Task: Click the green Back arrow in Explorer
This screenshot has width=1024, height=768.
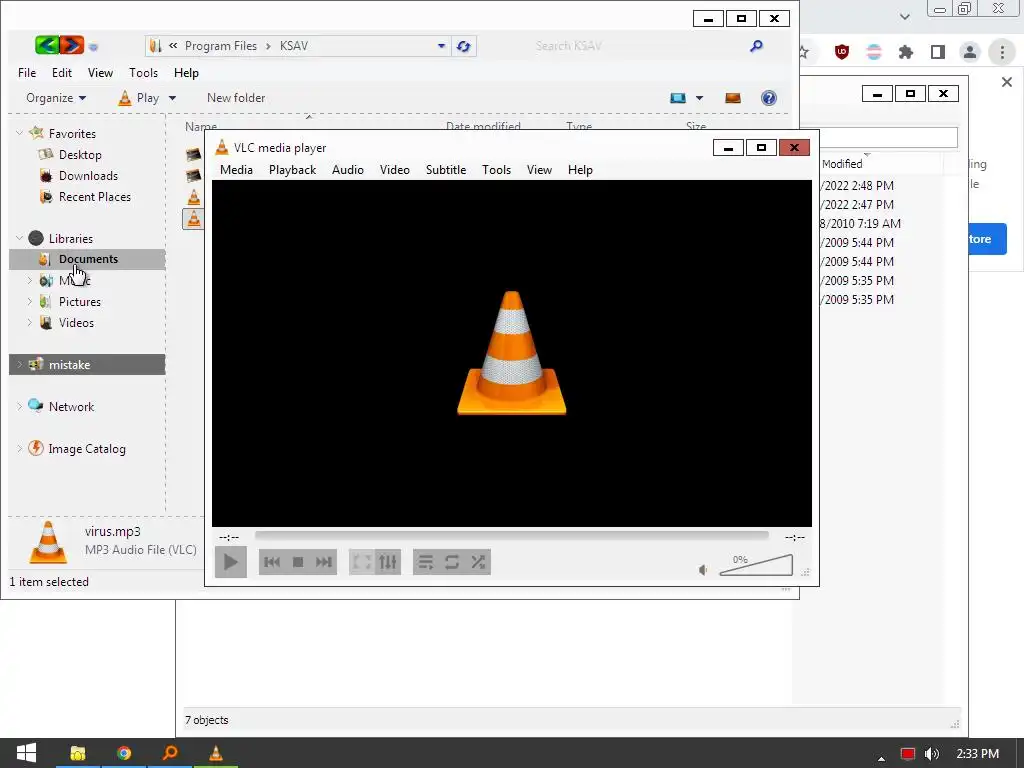Action: (47, 45)
